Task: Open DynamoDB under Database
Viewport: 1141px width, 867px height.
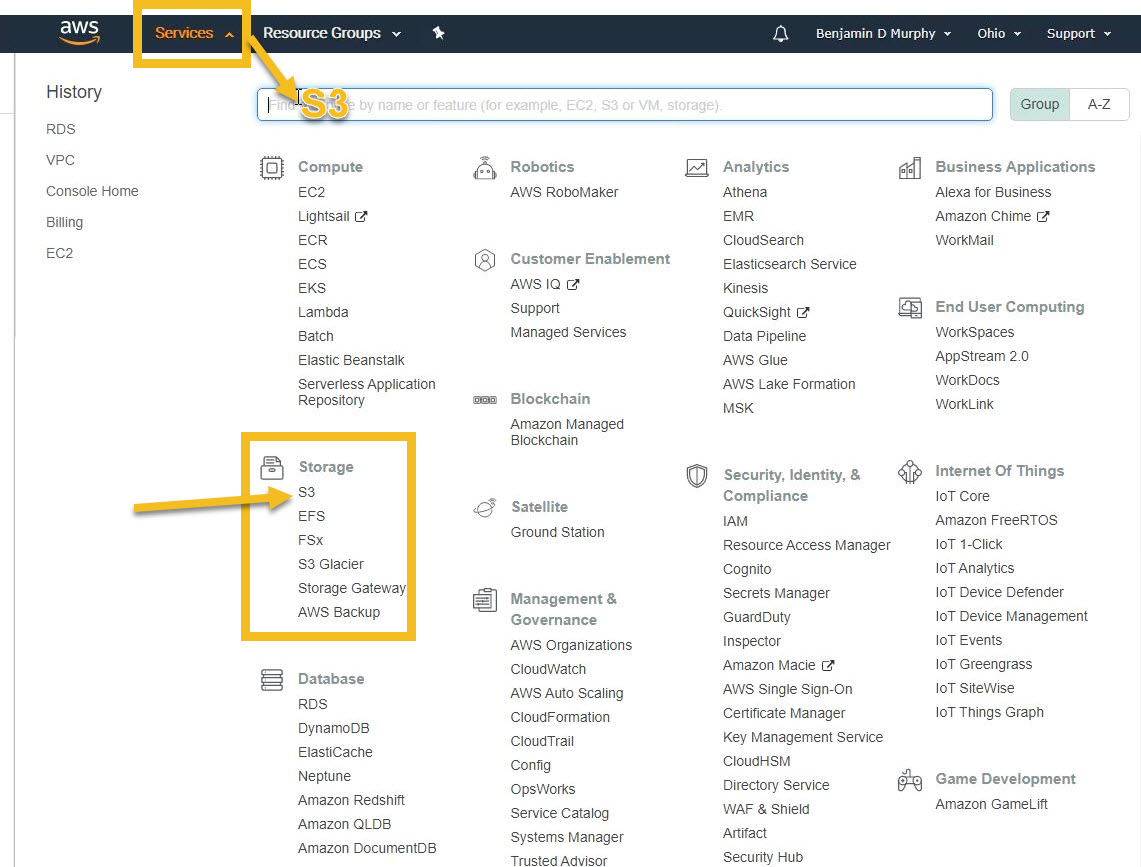Action: coord(333,728)
